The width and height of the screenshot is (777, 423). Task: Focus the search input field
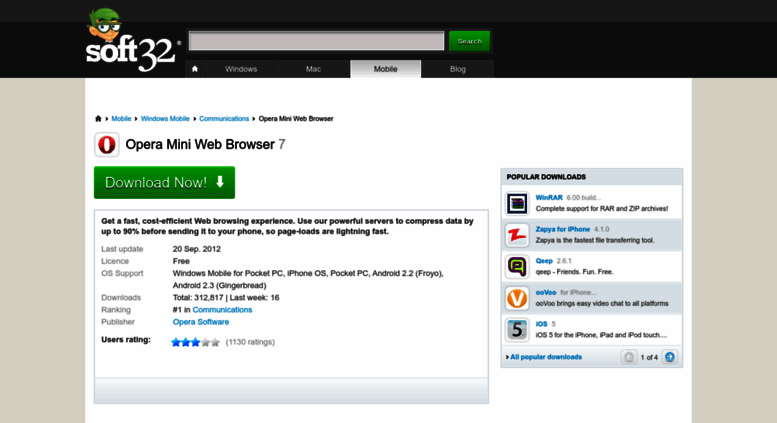[317, 41]
